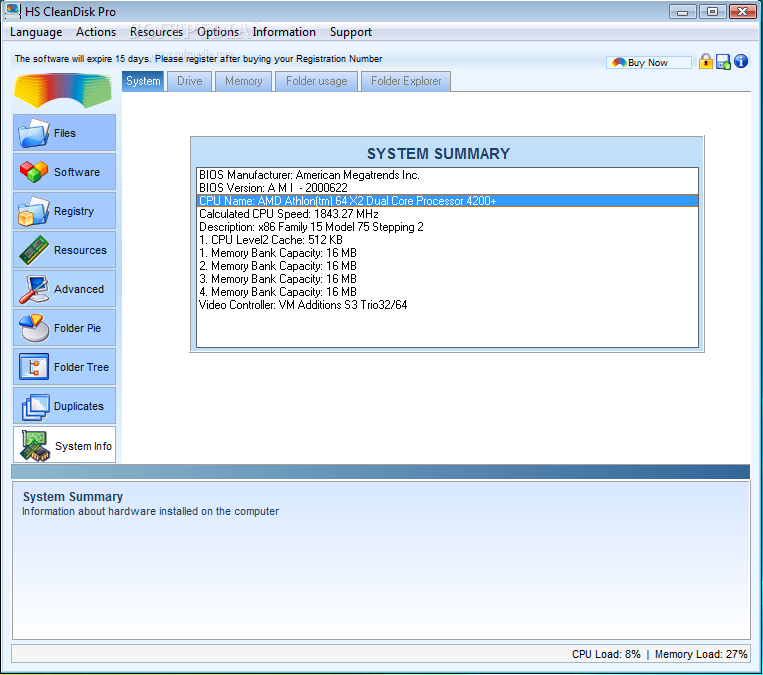Click the CPU Load status entry
Screen dimensions: 763x675
(x=606, y=654)
